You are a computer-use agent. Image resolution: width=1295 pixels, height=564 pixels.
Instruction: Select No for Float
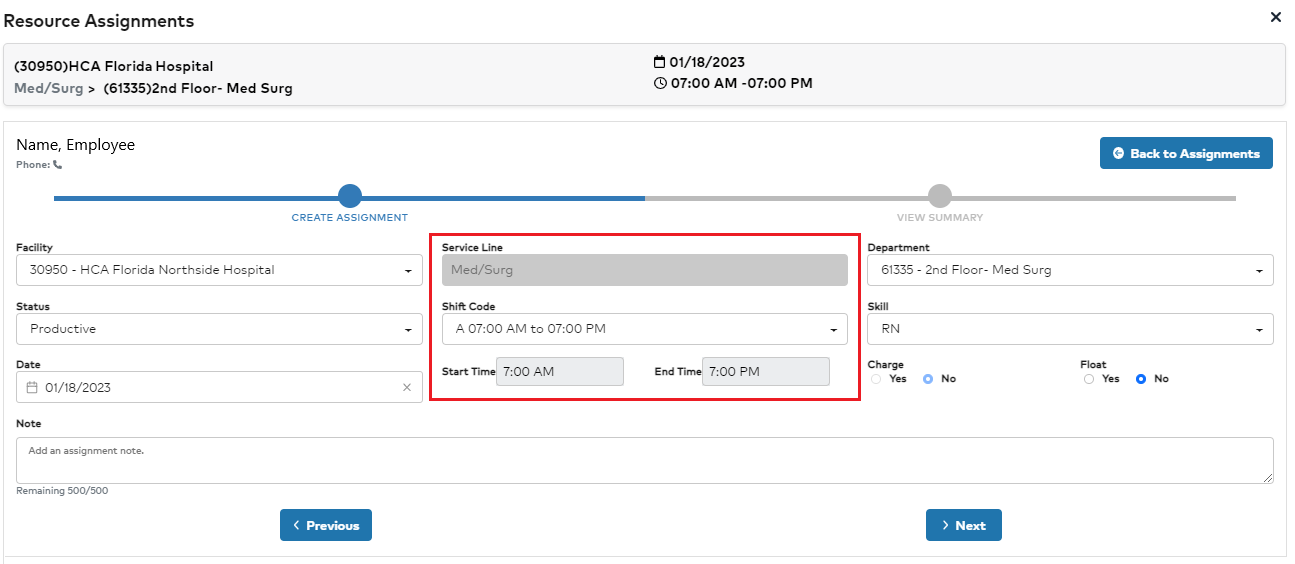point(1141,379)
